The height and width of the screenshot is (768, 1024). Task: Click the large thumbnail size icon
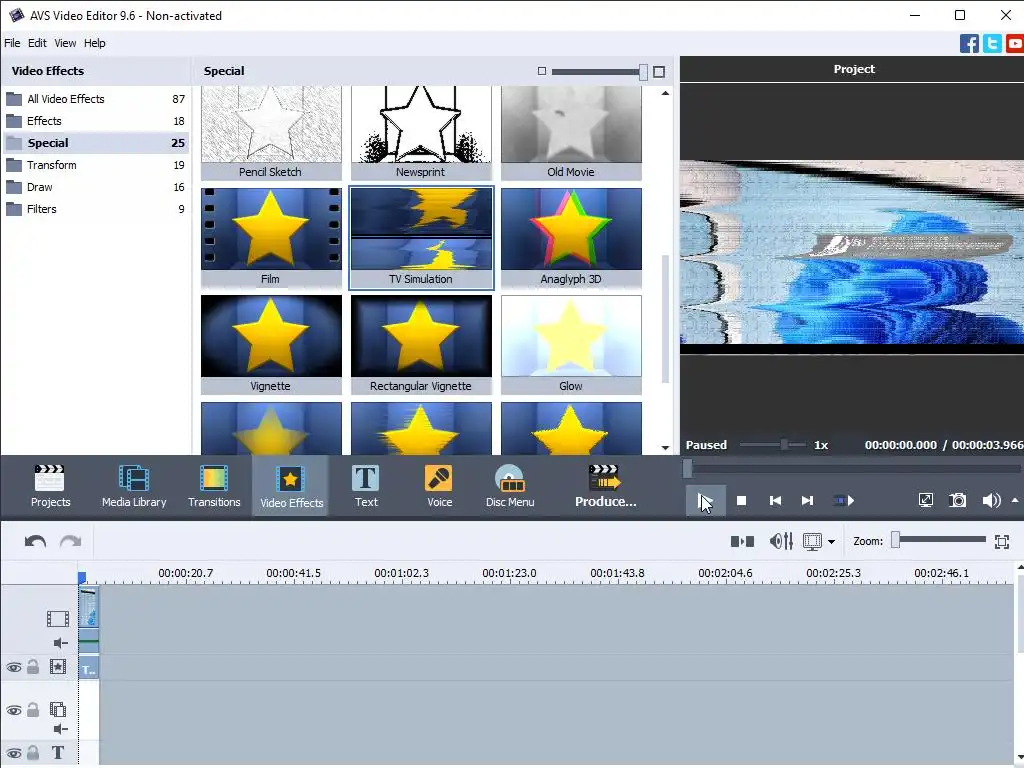coord(659,71)
